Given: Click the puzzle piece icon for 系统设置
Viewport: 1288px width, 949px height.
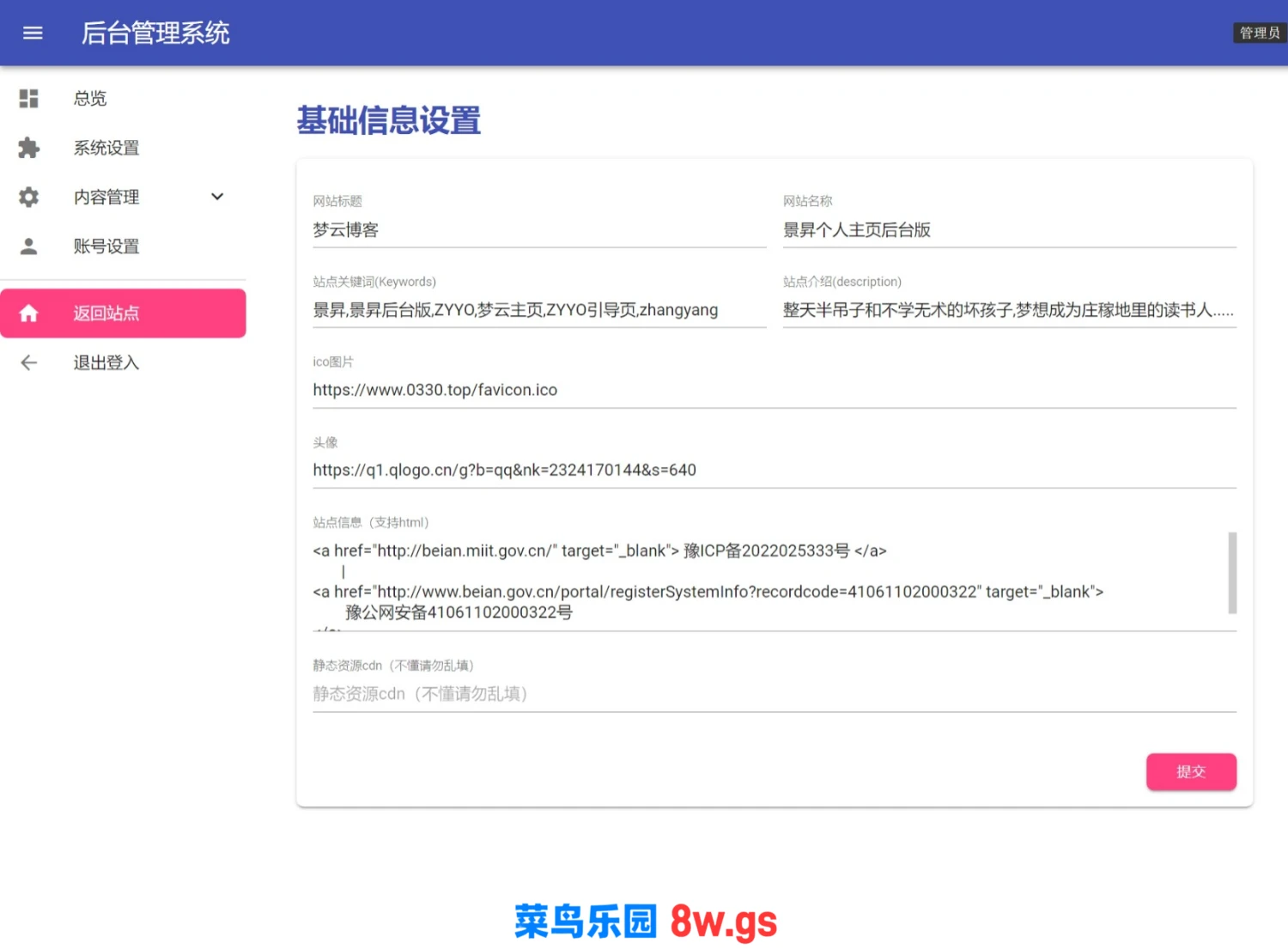Looking at the screenshot, I should pos(29,148).
